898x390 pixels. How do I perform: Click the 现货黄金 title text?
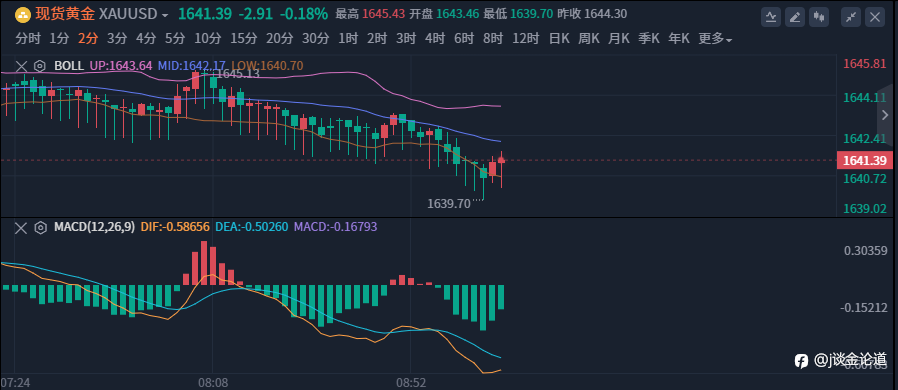(x=65, y=14)
